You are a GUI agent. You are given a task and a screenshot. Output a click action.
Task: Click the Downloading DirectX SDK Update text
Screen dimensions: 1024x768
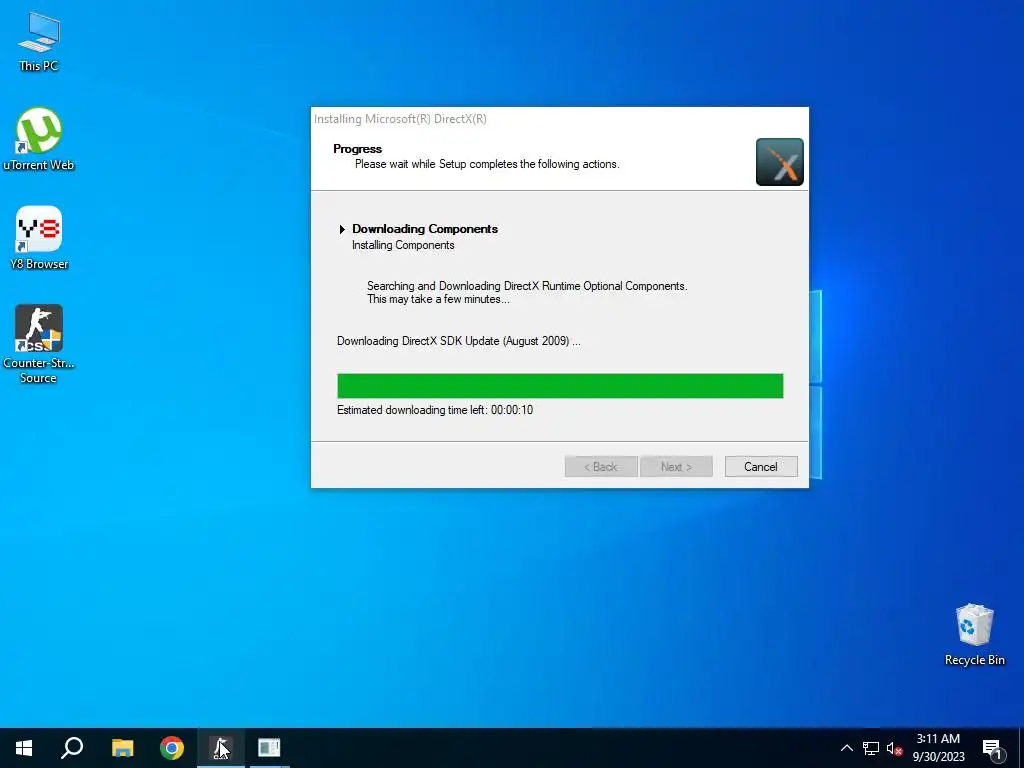pyautogui.click(x=458, y=341)
